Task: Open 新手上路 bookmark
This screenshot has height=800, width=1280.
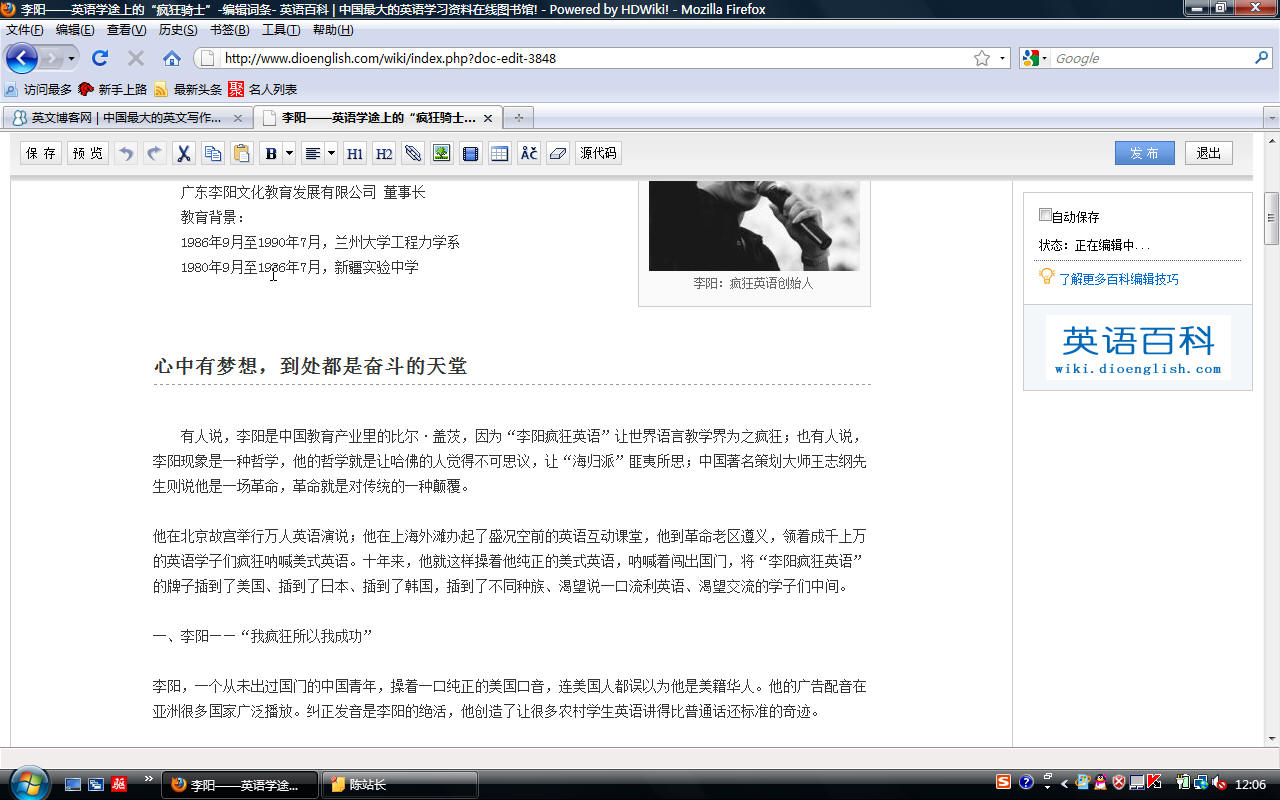Action: (113, 89)
